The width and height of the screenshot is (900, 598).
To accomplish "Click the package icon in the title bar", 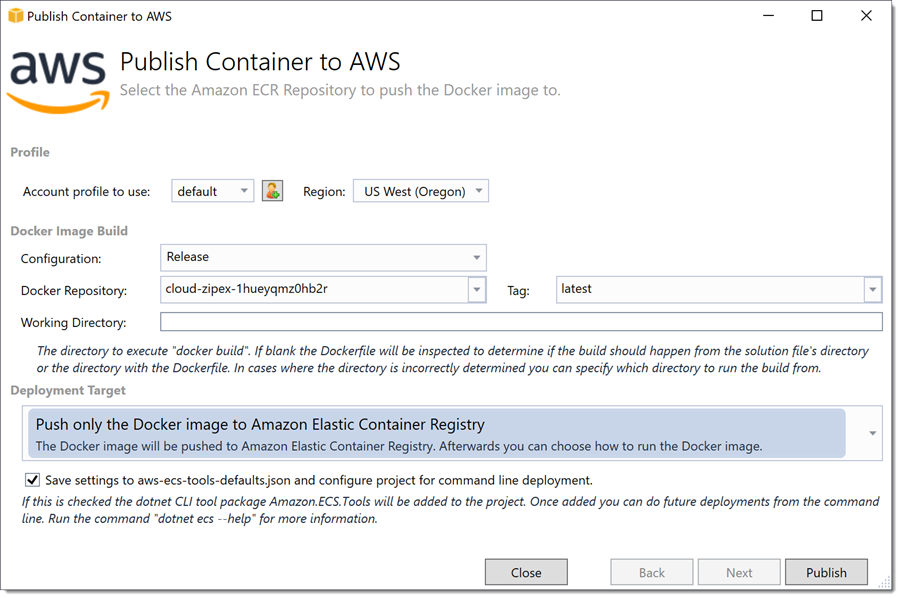I will (15, 15).
